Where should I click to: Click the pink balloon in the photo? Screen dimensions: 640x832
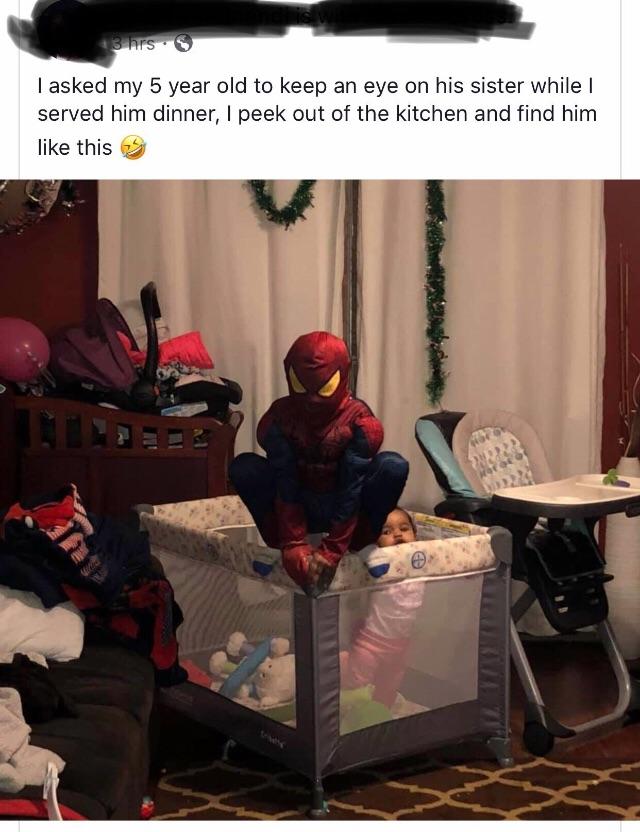tap(23, 350)
